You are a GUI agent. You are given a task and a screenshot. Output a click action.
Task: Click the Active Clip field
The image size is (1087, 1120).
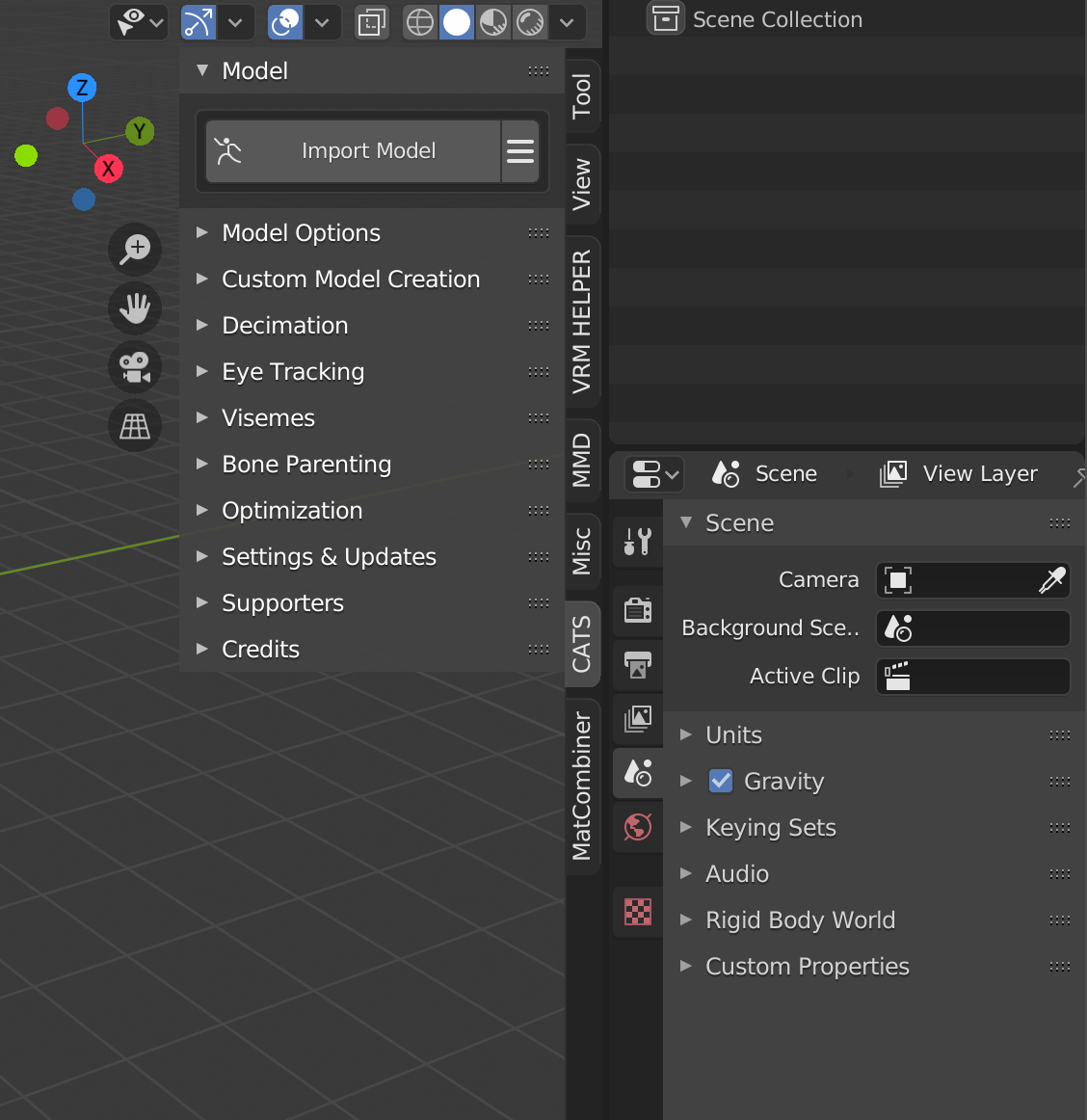click(x=972, y=677)
